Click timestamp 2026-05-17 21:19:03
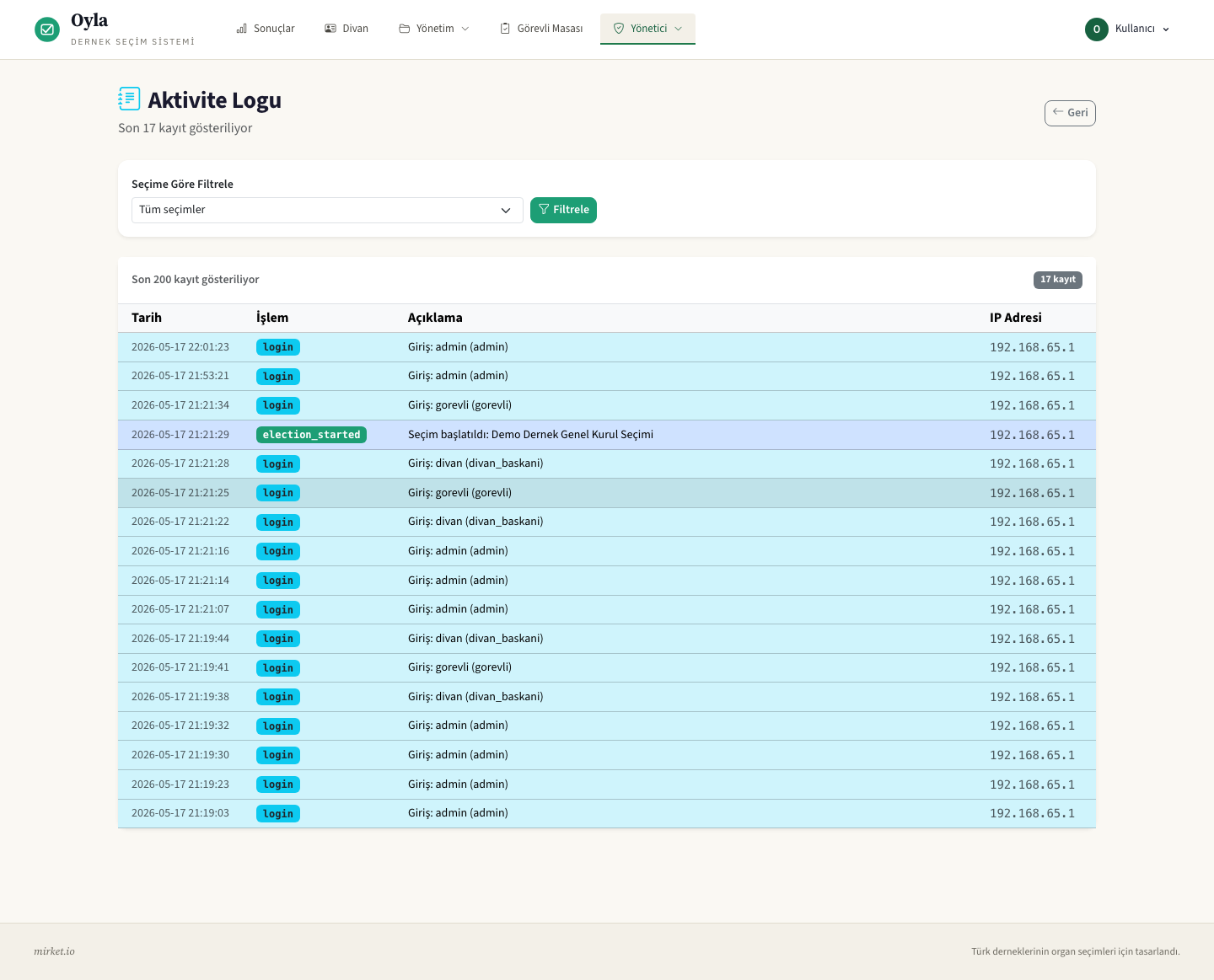1214x980 pixels. pyautogui.click(x=180, y=813)
